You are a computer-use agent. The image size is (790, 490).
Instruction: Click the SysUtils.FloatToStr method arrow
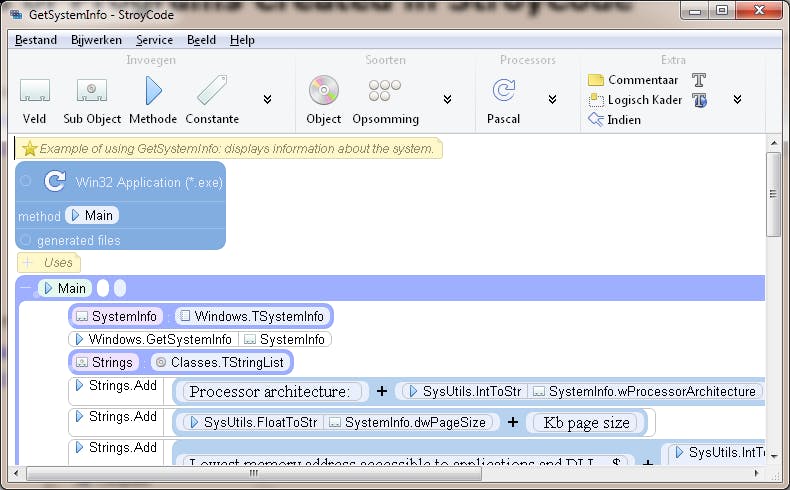[x=194, y=422]
